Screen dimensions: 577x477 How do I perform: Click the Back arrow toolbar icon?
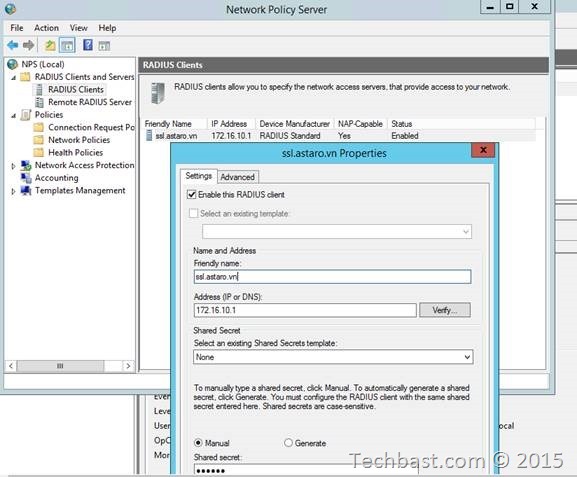click(x=13, y=45)
